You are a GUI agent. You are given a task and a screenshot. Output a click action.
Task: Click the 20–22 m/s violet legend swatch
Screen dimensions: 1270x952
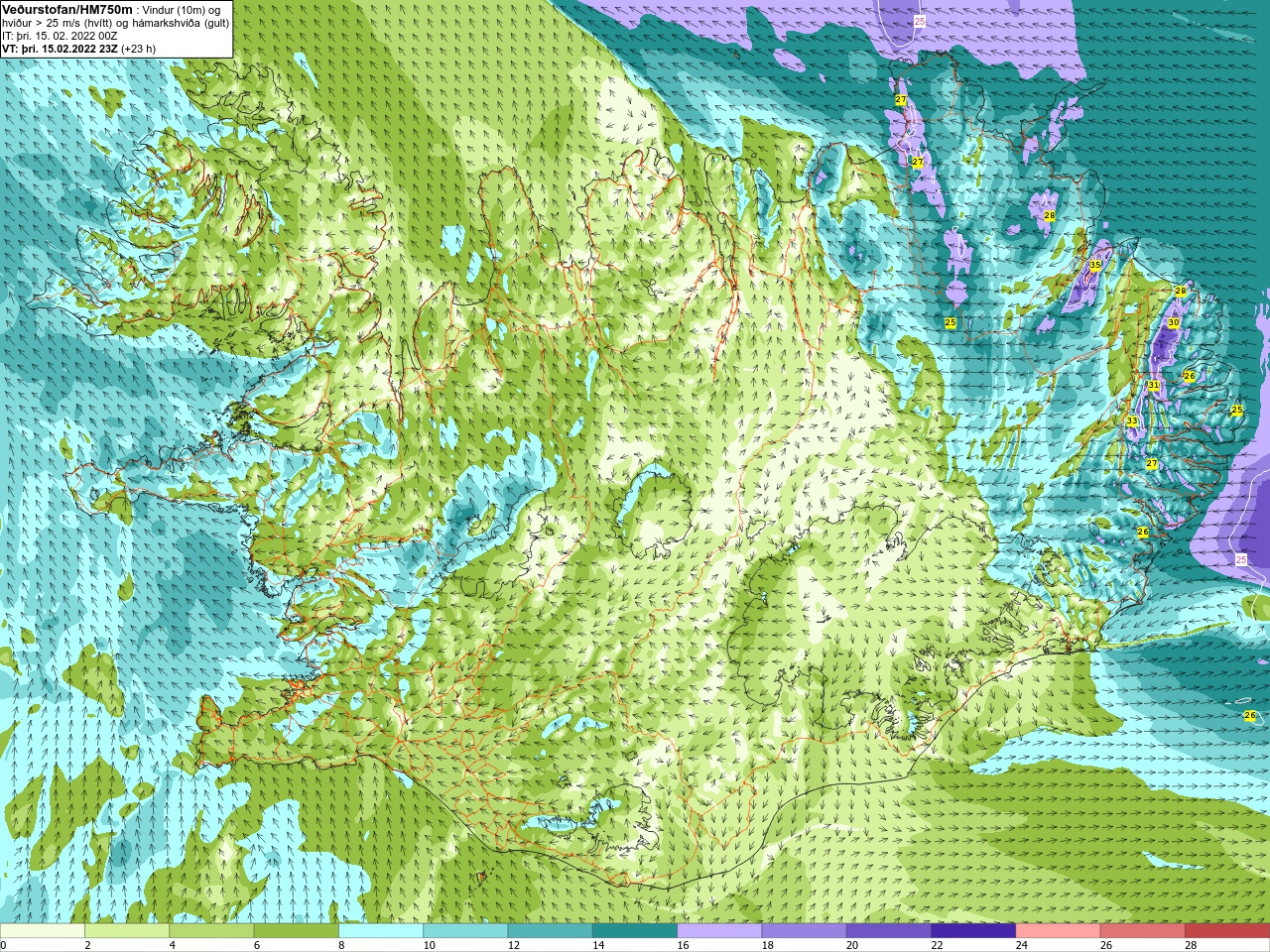(x=889, y=931)
